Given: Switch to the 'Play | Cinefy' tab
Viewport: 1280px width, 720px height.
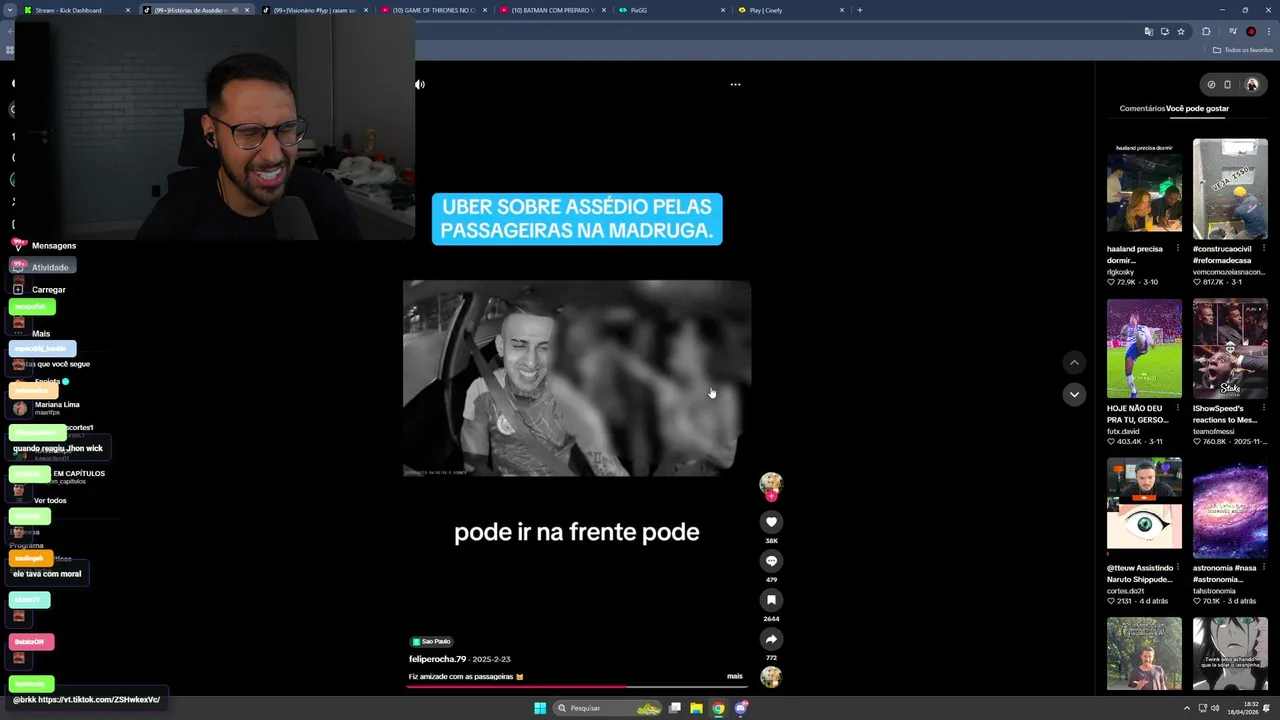Looking at the screenshot, I should pos(790,10).
